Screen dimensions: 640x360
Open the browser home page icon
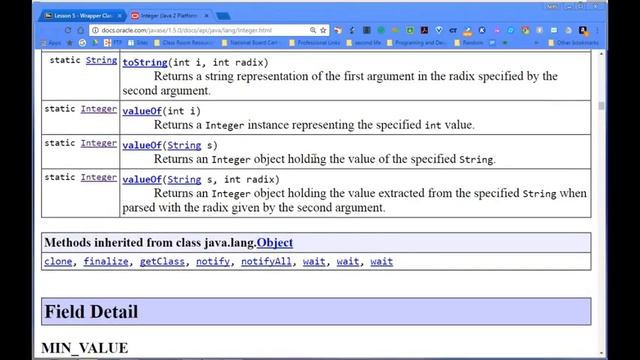coord(80,30)
